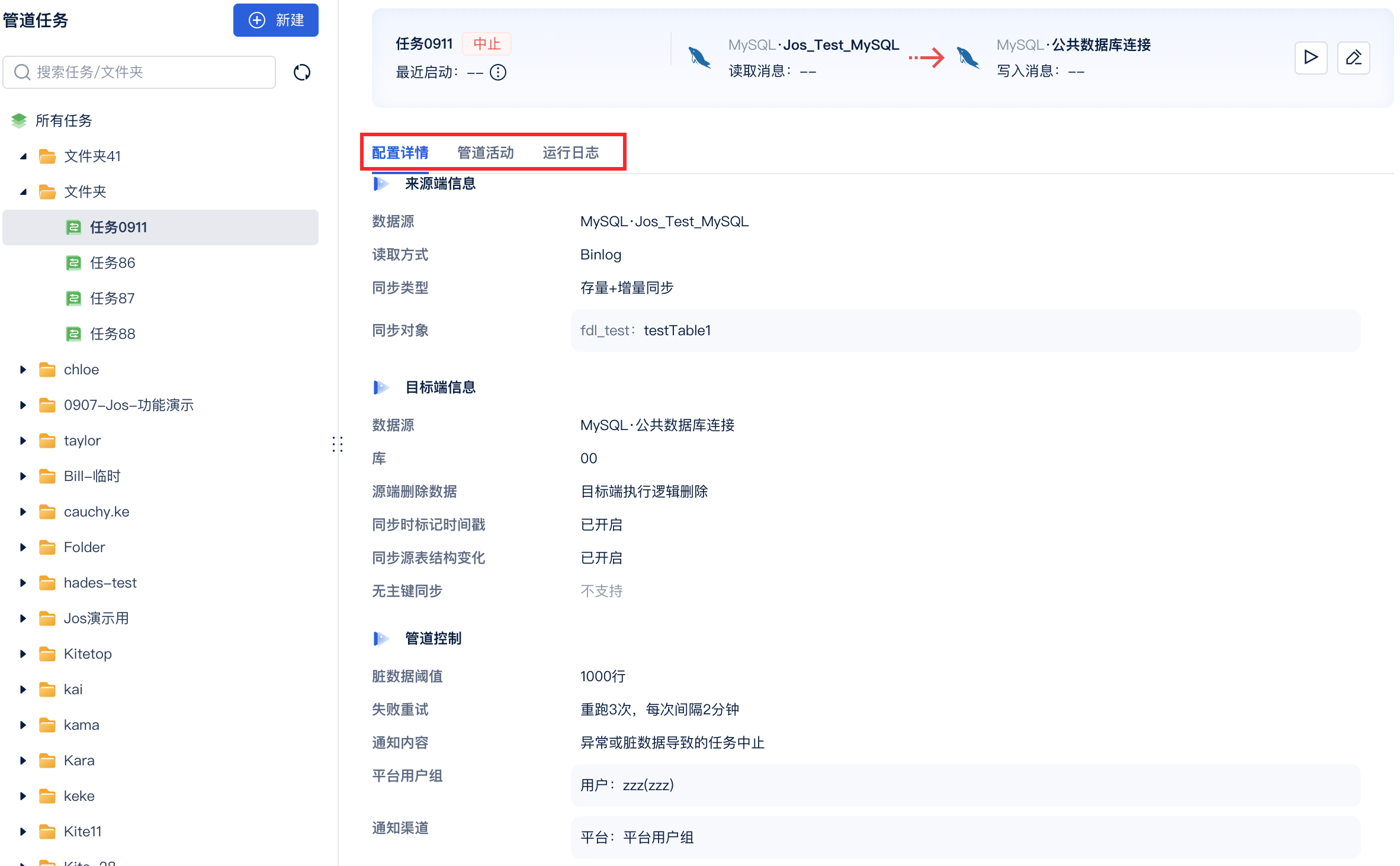The image size is (1400, 866).
Task: Click info icon next to 最近启动
Action: point(498,72)
